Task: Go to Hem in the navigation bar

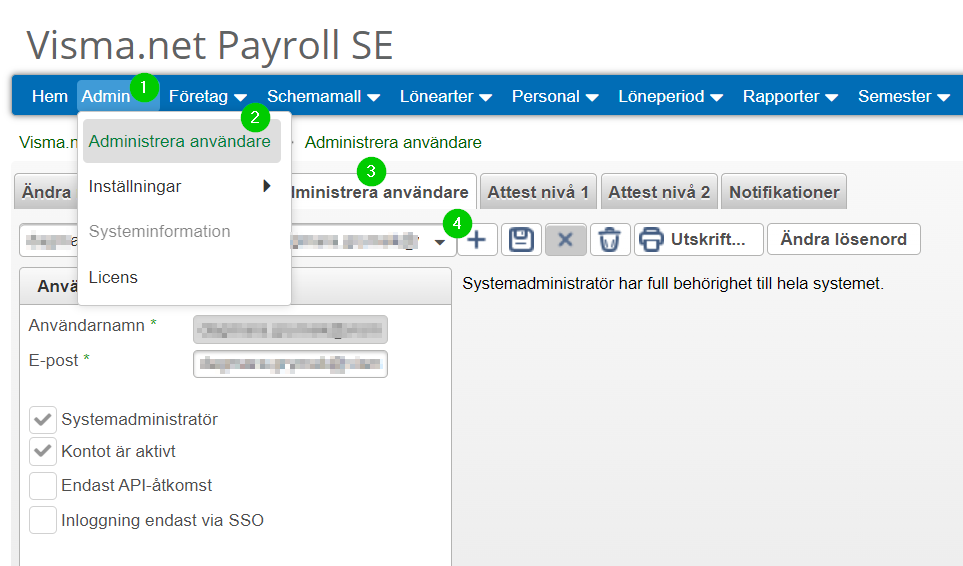Action: [x=50, y=96]
